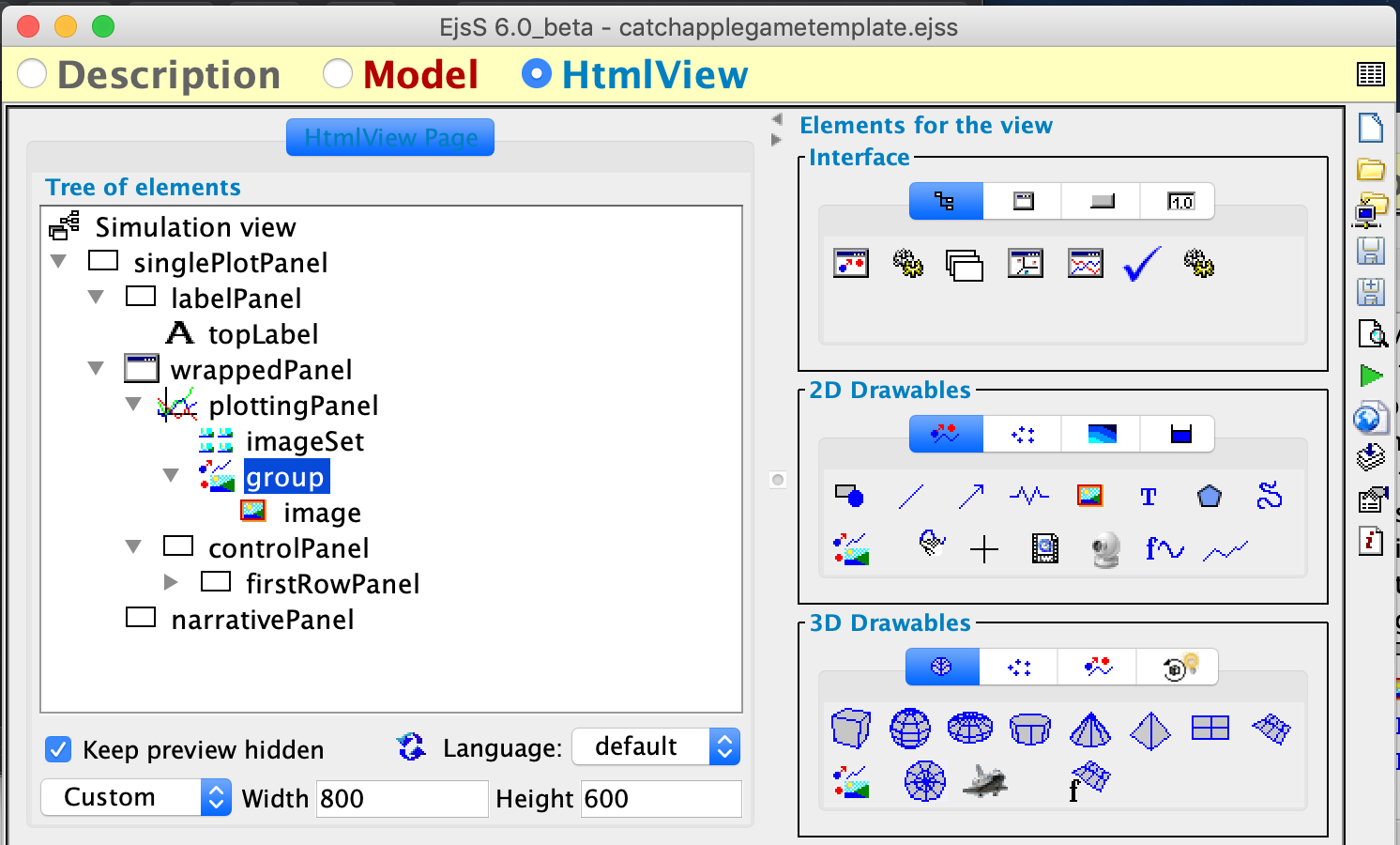Select the Simulation view root element
The height and width of the screenshot is (845, 1400).
195,227
